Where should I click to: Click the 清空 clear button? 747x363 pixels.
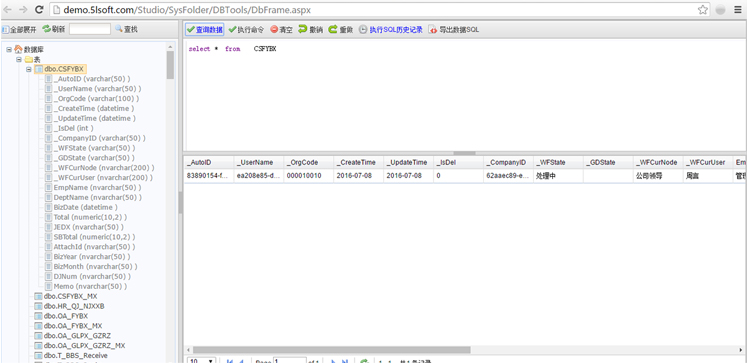point(282,30)
